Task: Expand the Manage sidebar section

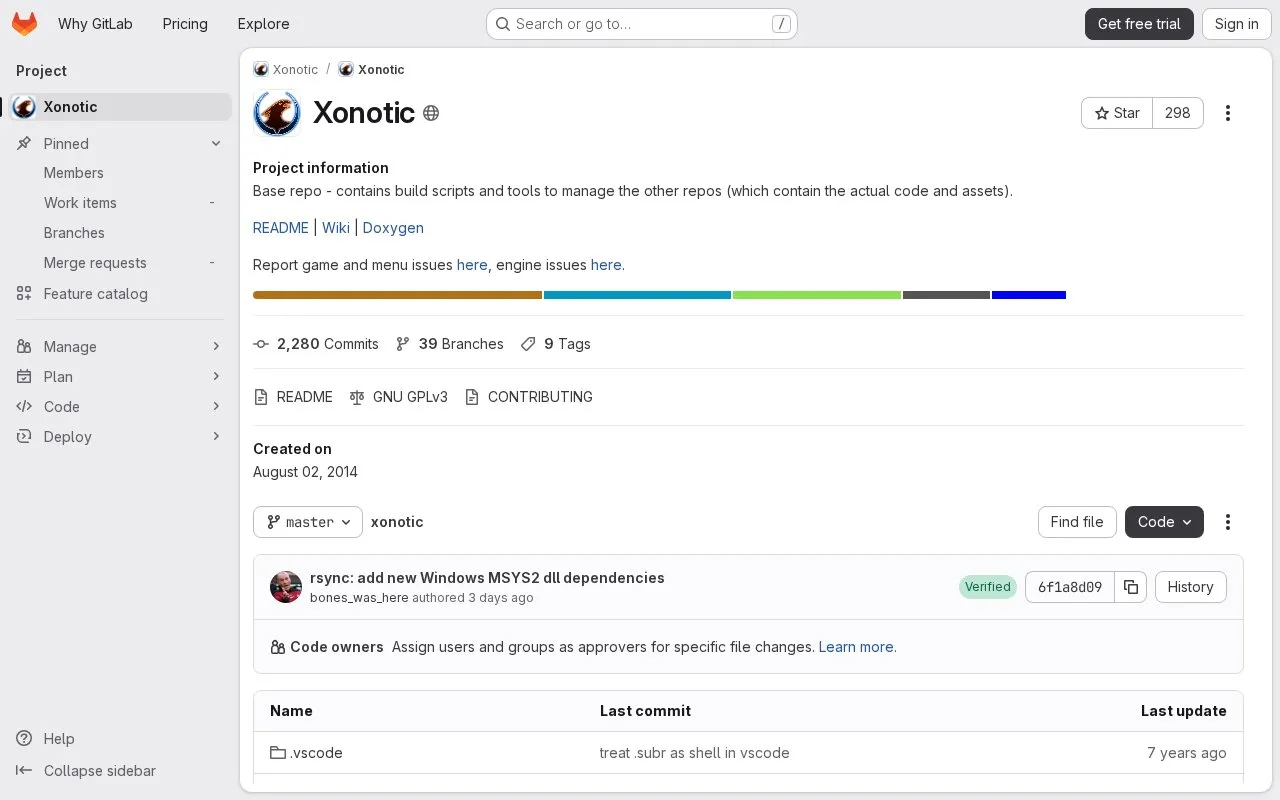Action: [x=120, y=347]
